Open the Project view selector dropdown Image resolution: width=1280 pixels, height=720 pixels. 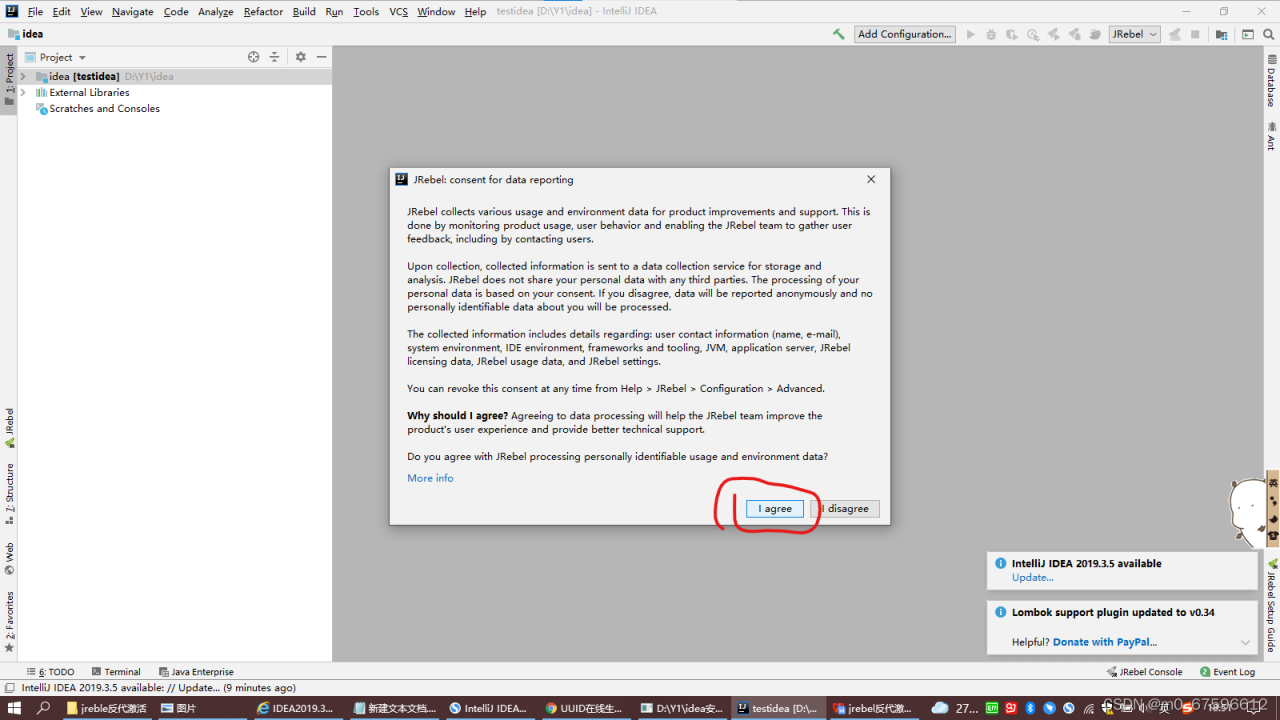(x=56, y=57)
